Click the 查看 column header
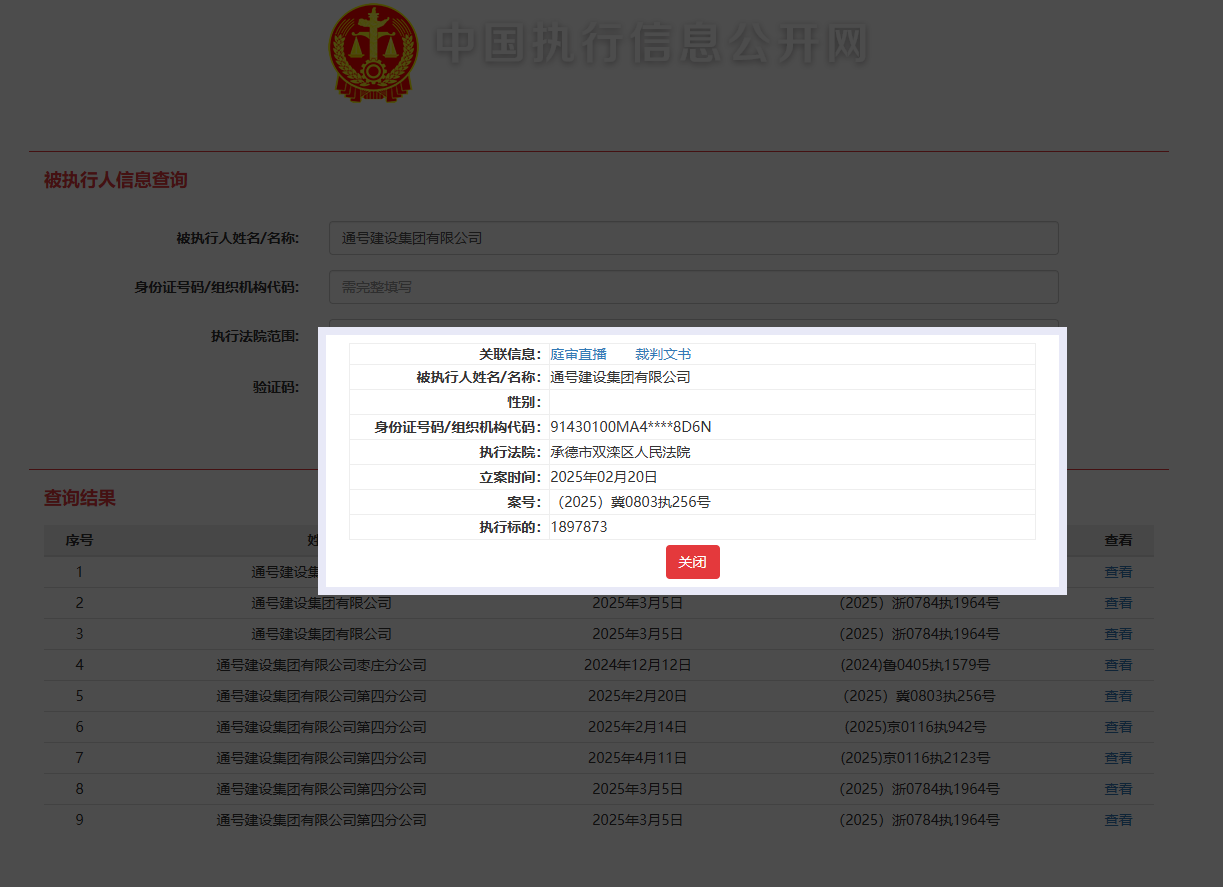Image resolution: width=1223 pixels, height=887 pixels. [1118, 540]
